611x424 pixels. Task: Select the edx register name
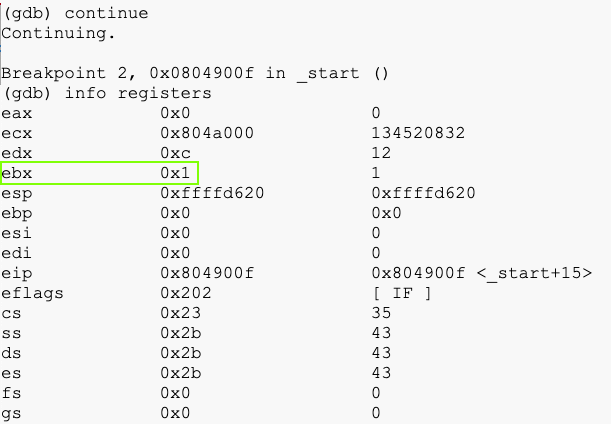(x=17, y=153)
